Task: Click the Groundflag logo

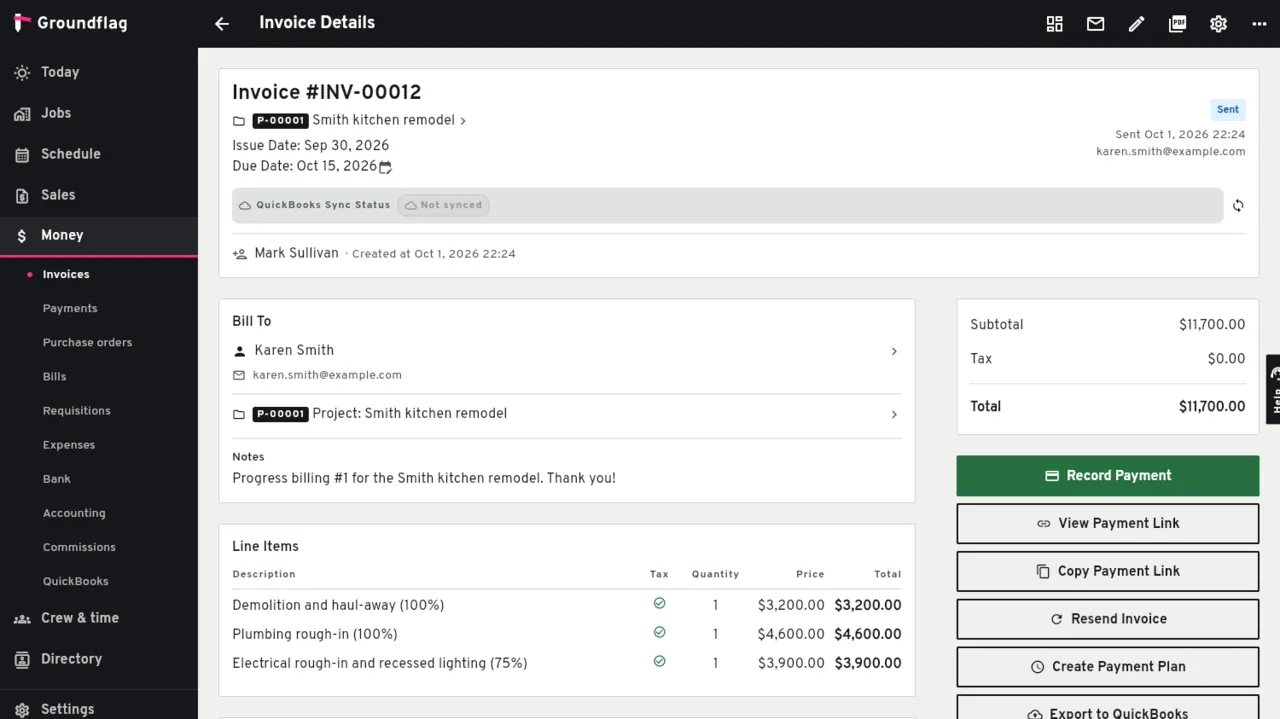Action: coord(71,23)
